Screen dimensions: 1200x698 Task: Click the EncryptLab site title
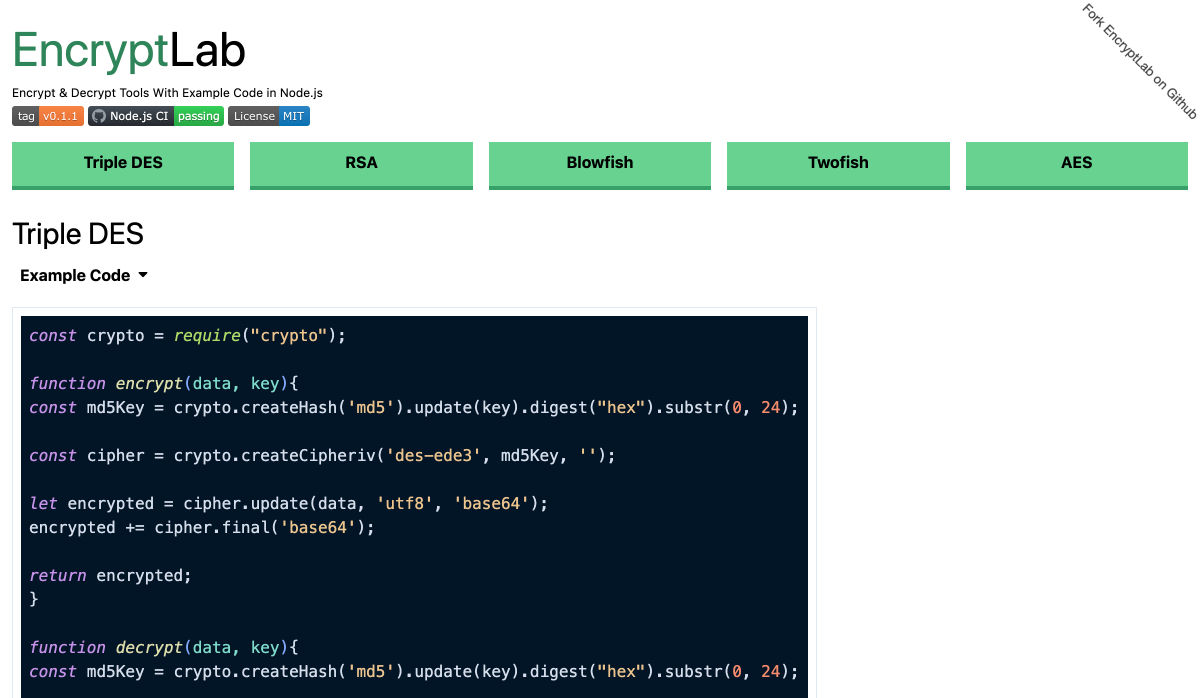click(x=129, y=50)
